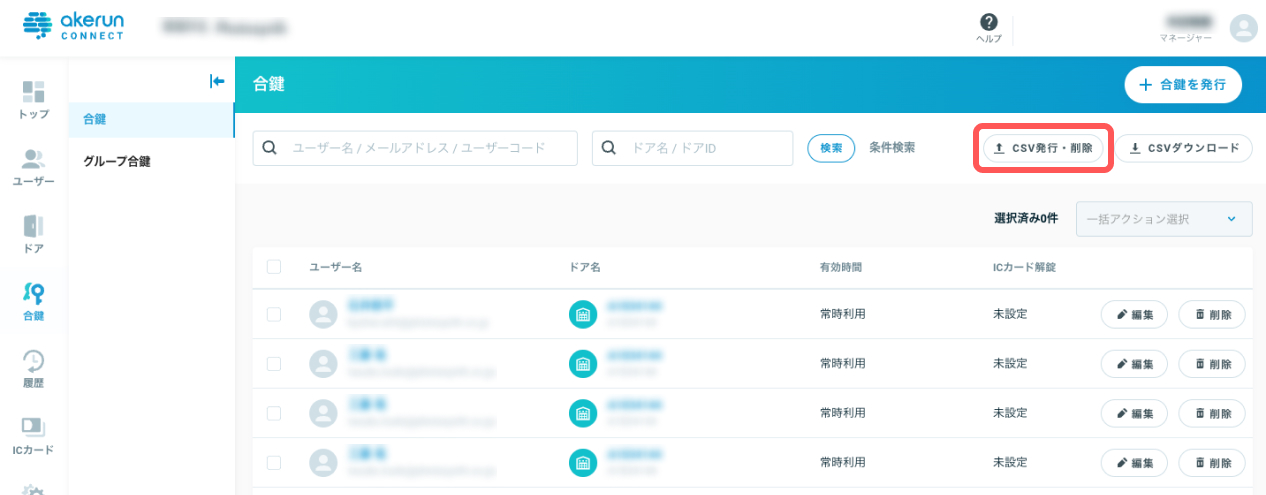Screen dimensions: 1266x495
Task: Click the 有効時間 column header
Action: point(841,268)
